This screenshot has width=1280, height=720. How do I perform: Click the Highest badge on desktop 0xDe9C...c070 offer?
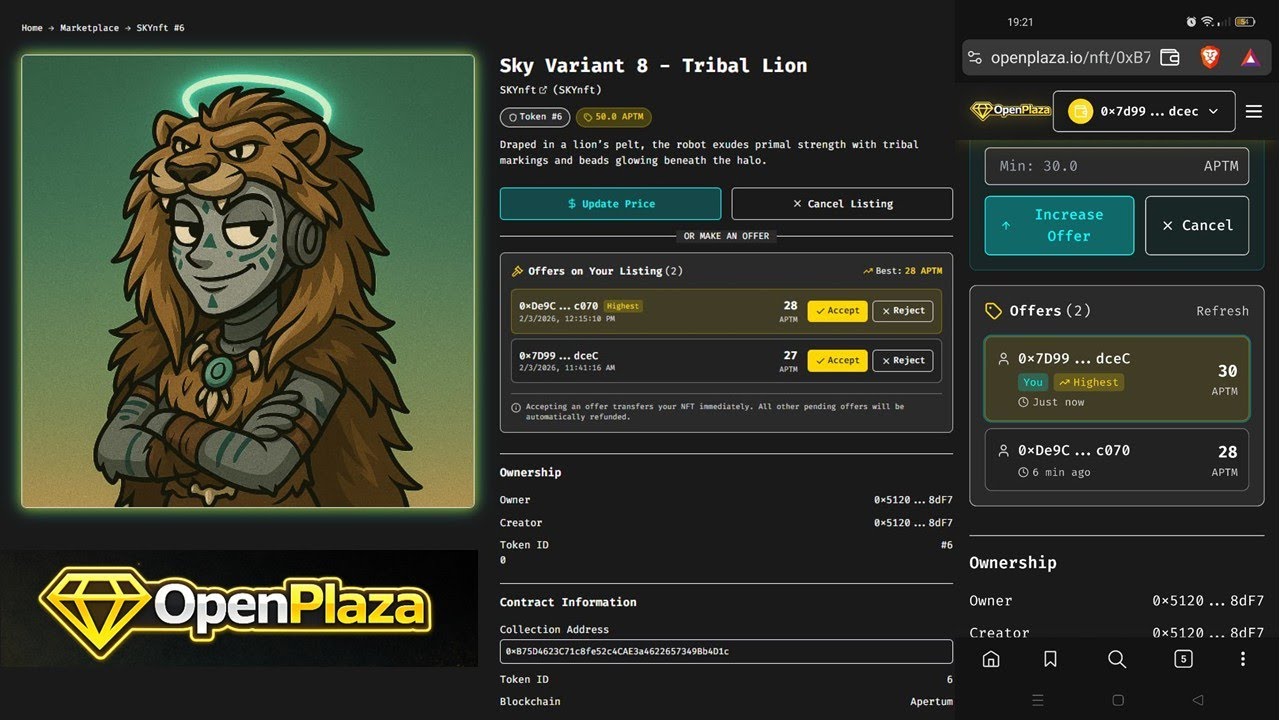coord(623,306)
